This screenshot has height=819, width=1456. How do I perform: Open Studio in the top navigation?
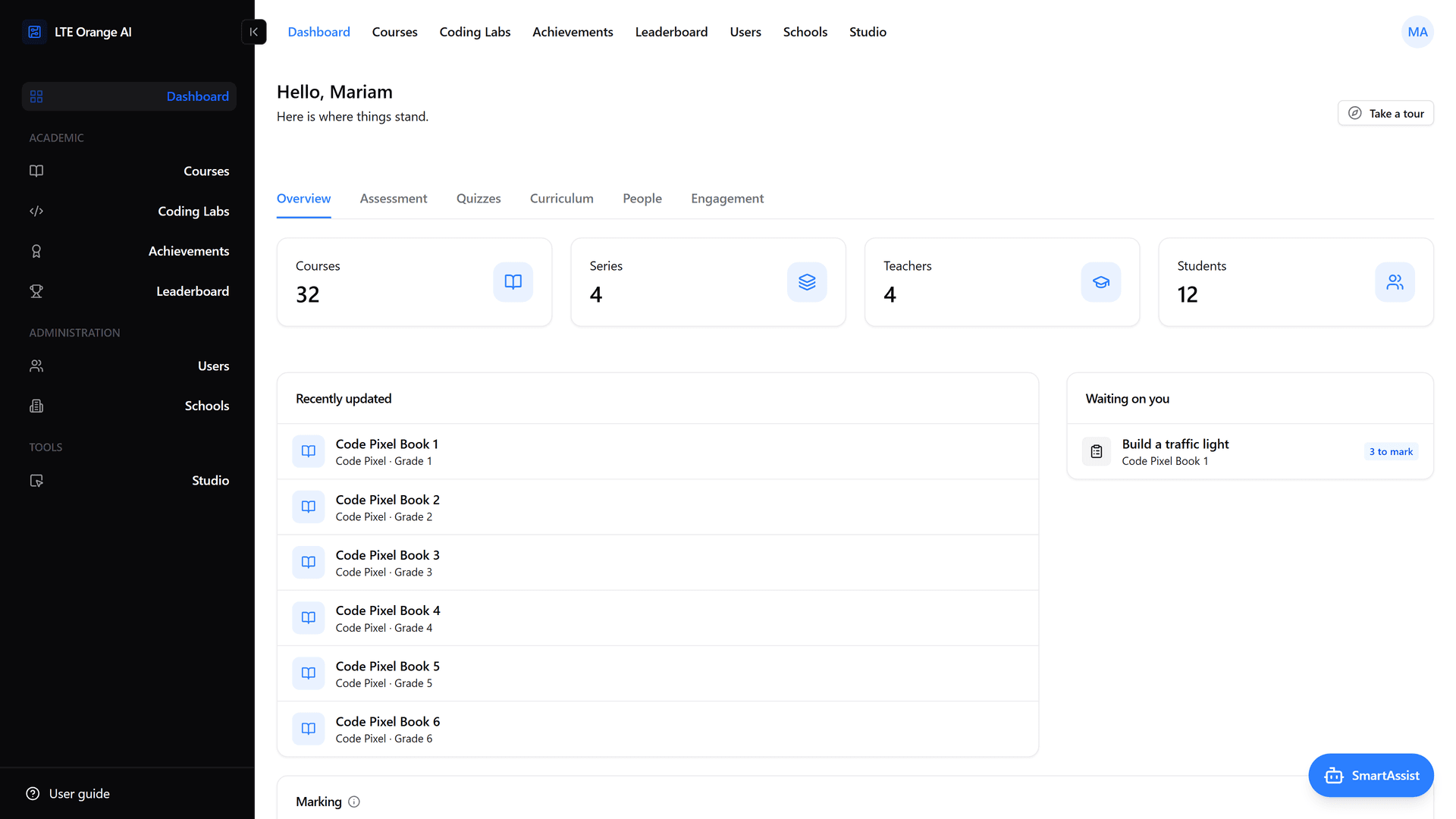(x=868, y=32)
